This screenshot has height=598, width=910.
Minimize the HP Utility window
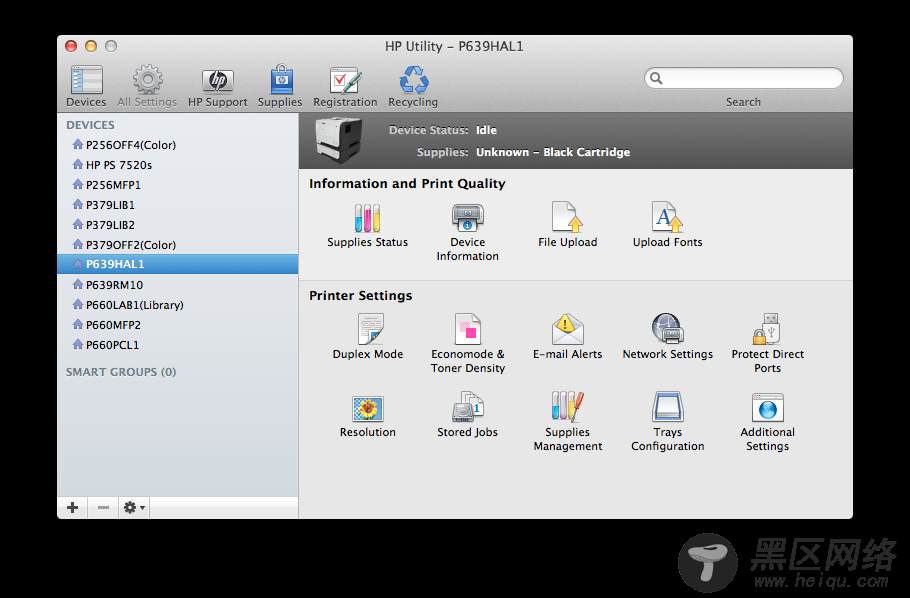coord(91,46)
